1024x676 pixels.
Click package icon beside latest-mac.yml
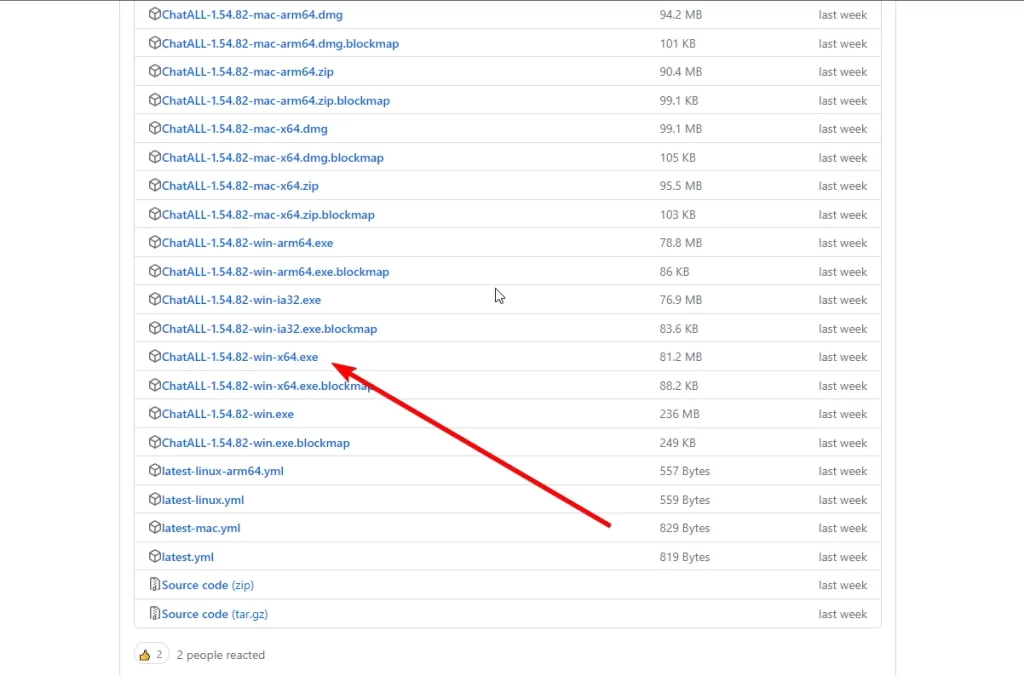point(155,527)
